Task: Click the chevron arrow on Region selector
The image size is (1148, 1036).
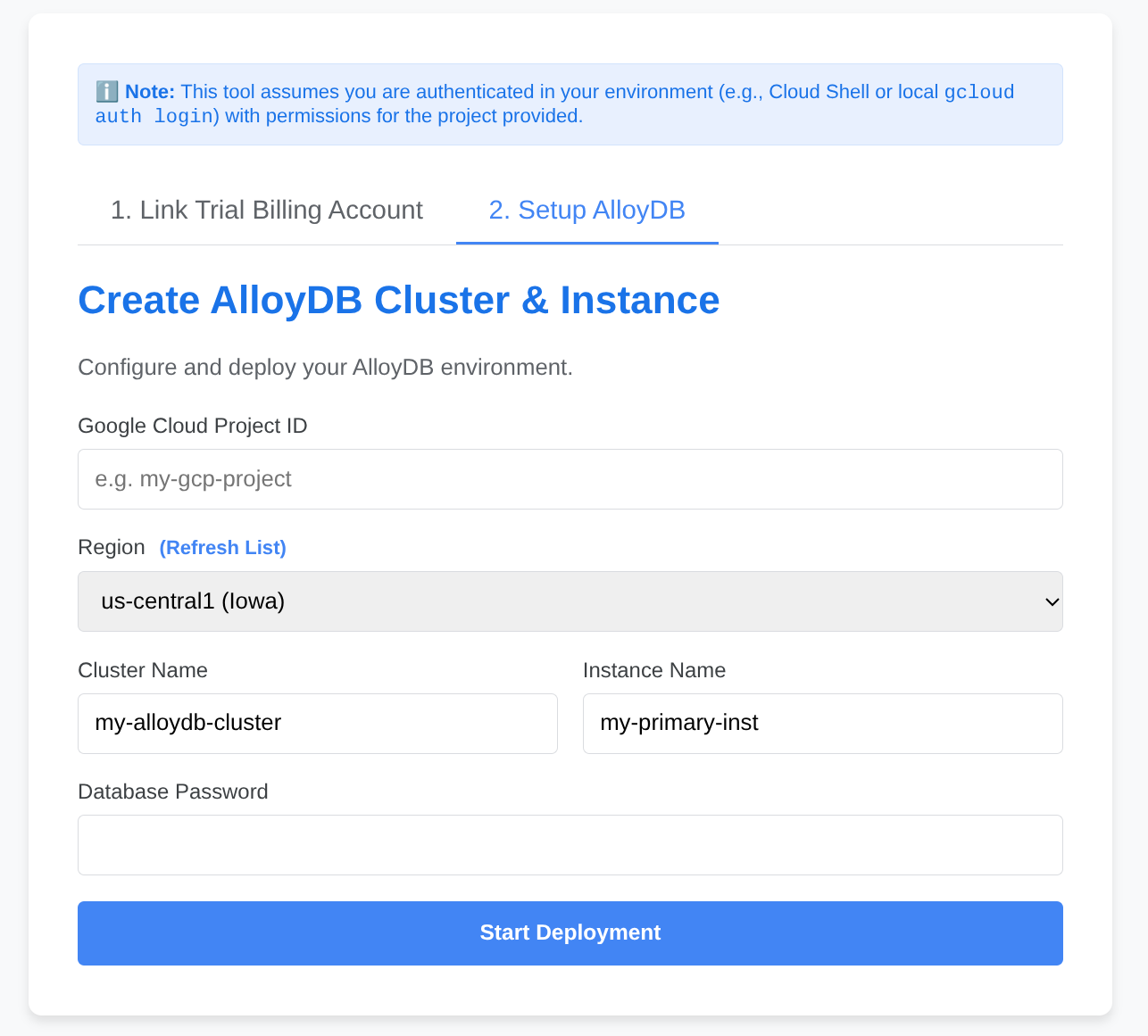Action: (1052, 601)
